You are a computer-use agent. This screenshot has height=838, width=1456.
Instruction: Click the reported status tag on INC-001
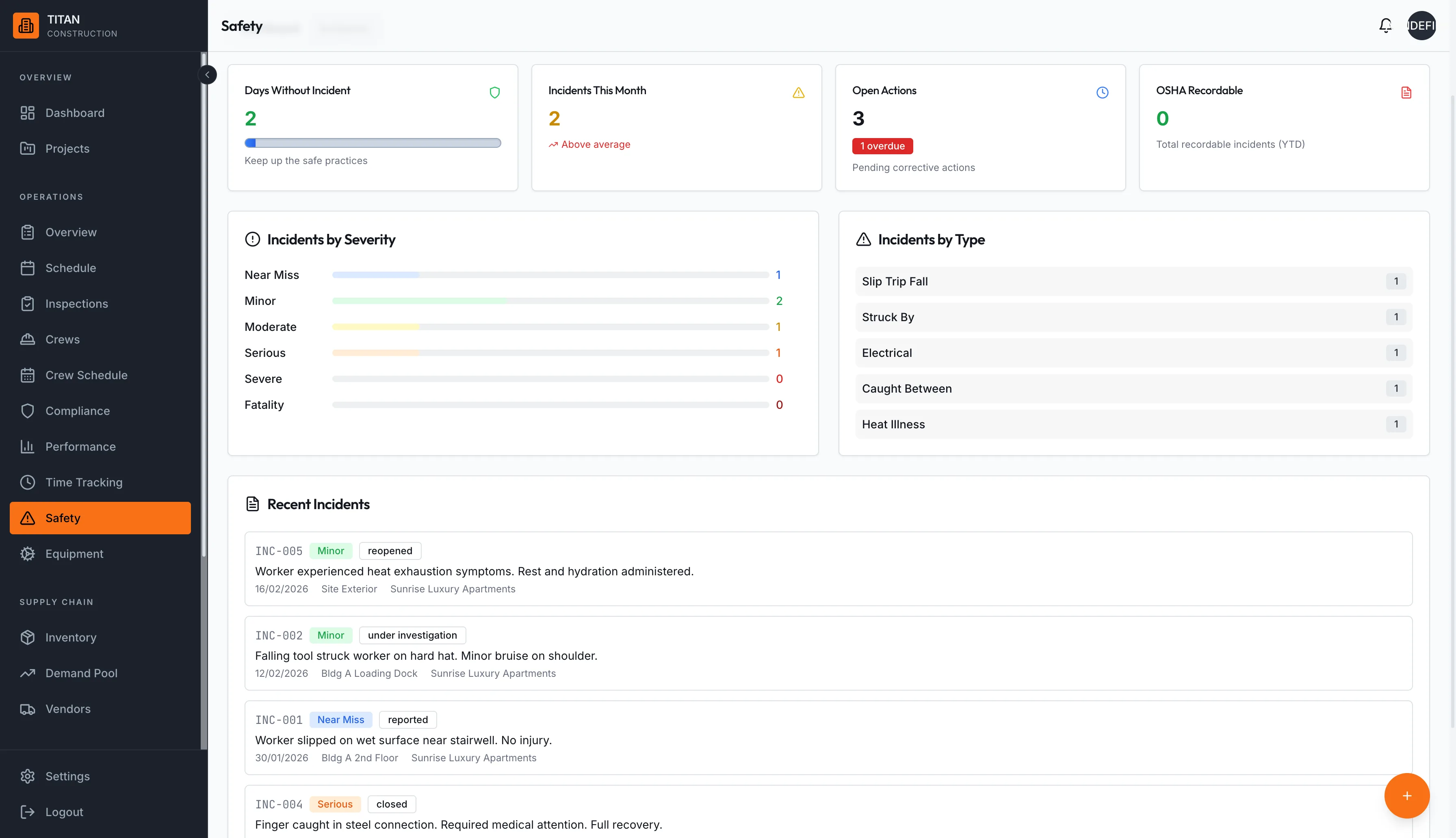(408, 720)
